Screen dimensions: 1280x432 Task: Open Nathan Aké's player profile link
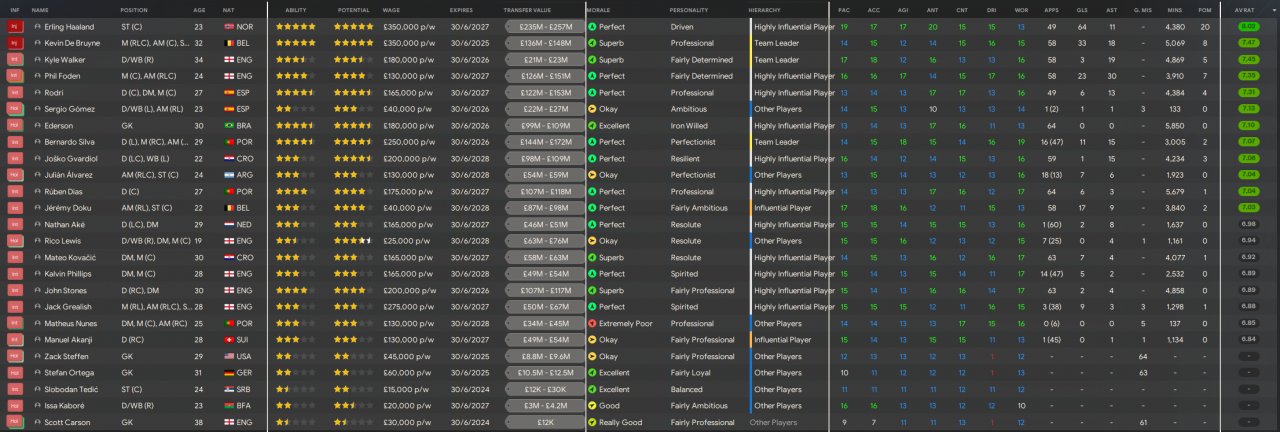point(67,225)
